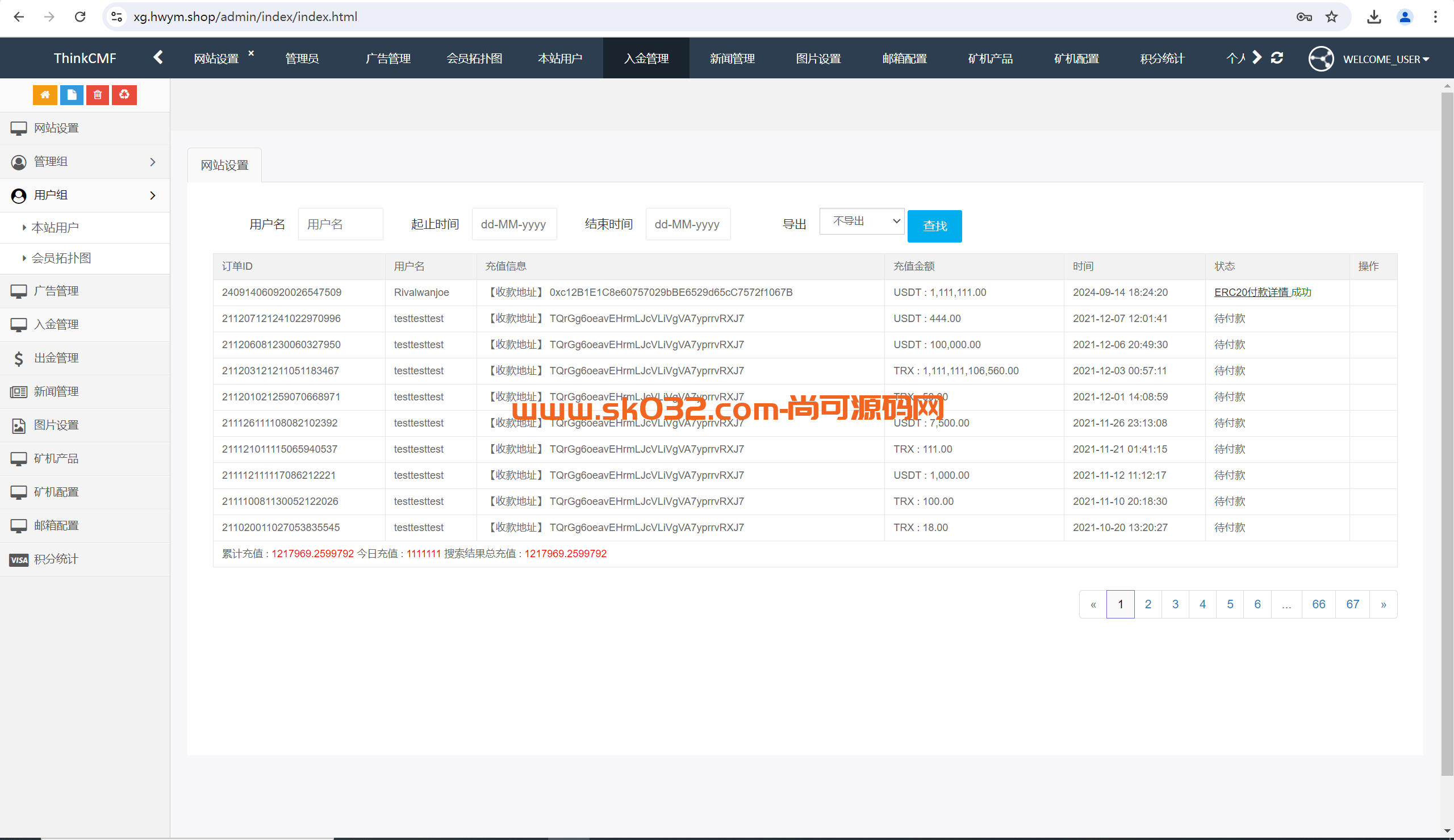Click the red recycle shortcut icon
The height and width of the screenshot is (840, 1454).
click(124, 95)
